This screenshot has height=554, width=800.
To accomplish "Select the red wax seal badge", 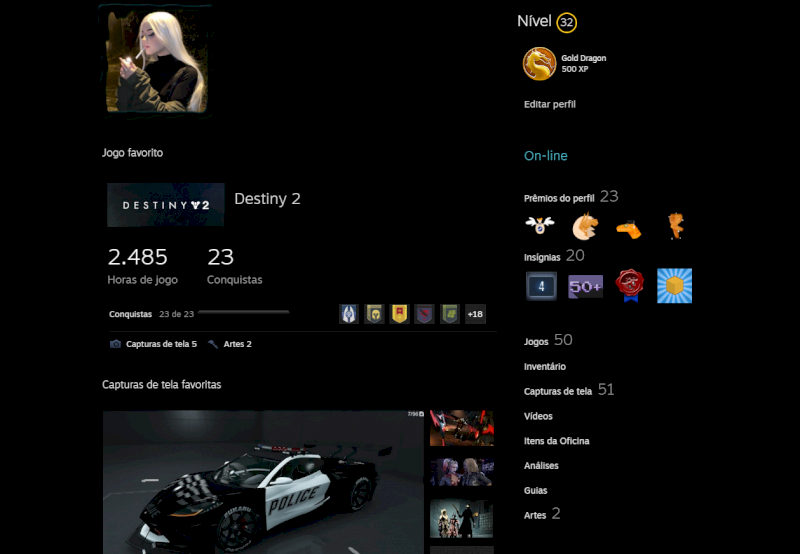I will 630,285.
